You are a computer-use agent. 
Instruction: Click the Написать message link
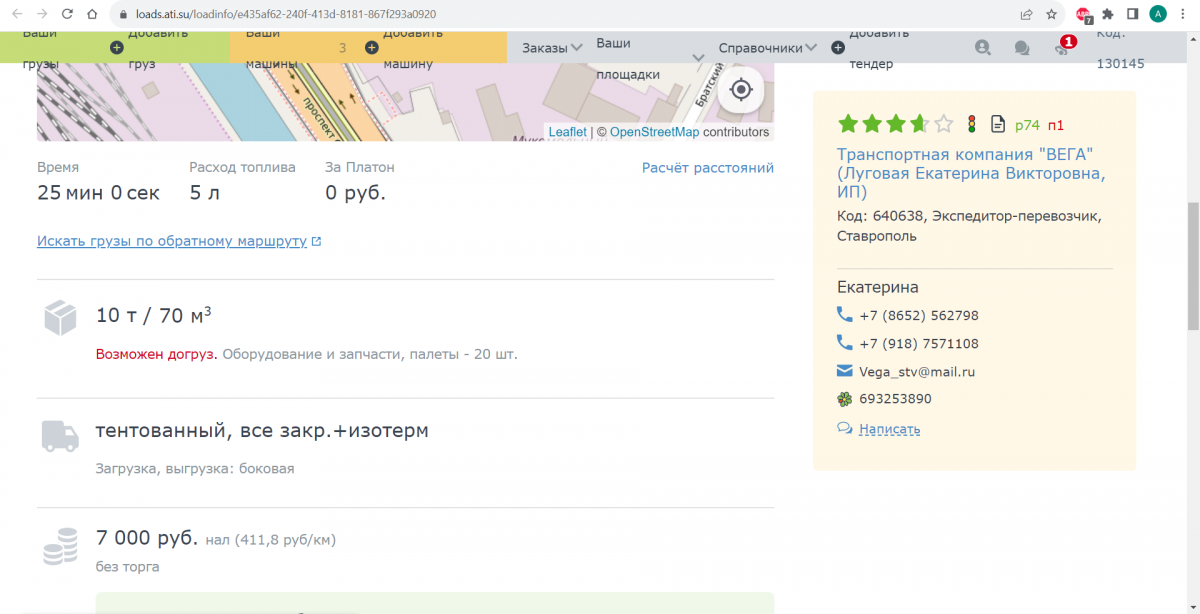[x=889, y=429]
